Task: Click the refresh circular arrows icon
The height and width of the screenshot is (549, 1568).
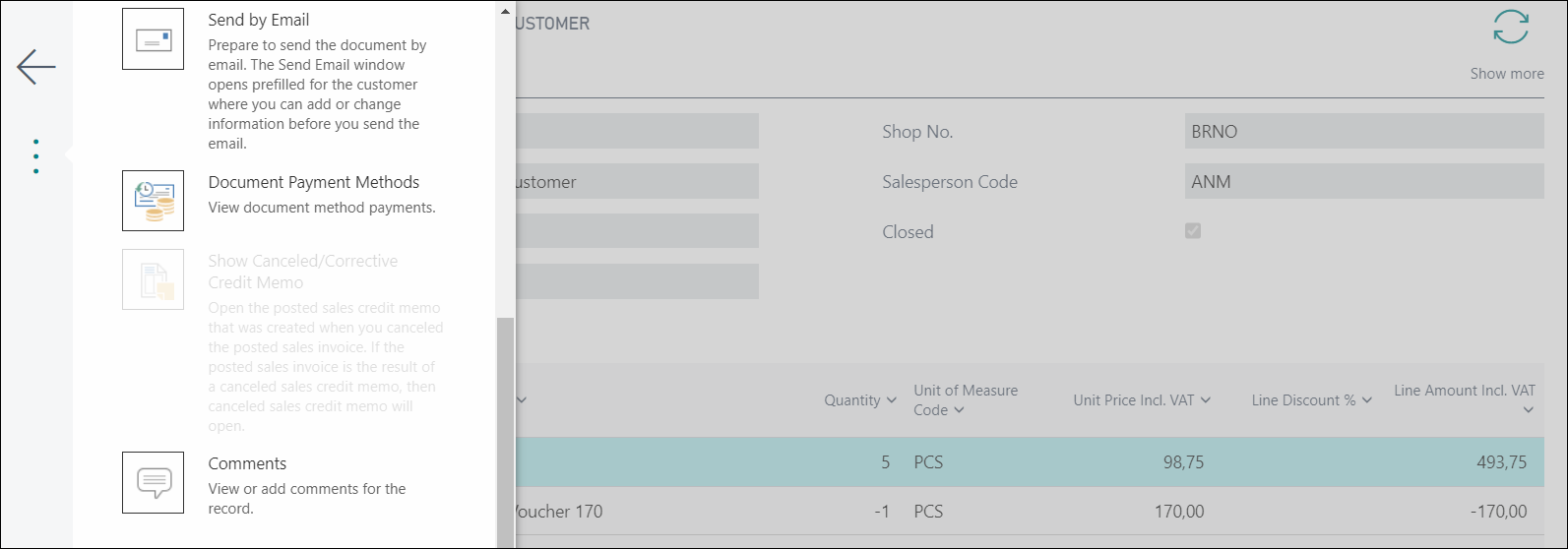Action: (x=1510, y=28)
